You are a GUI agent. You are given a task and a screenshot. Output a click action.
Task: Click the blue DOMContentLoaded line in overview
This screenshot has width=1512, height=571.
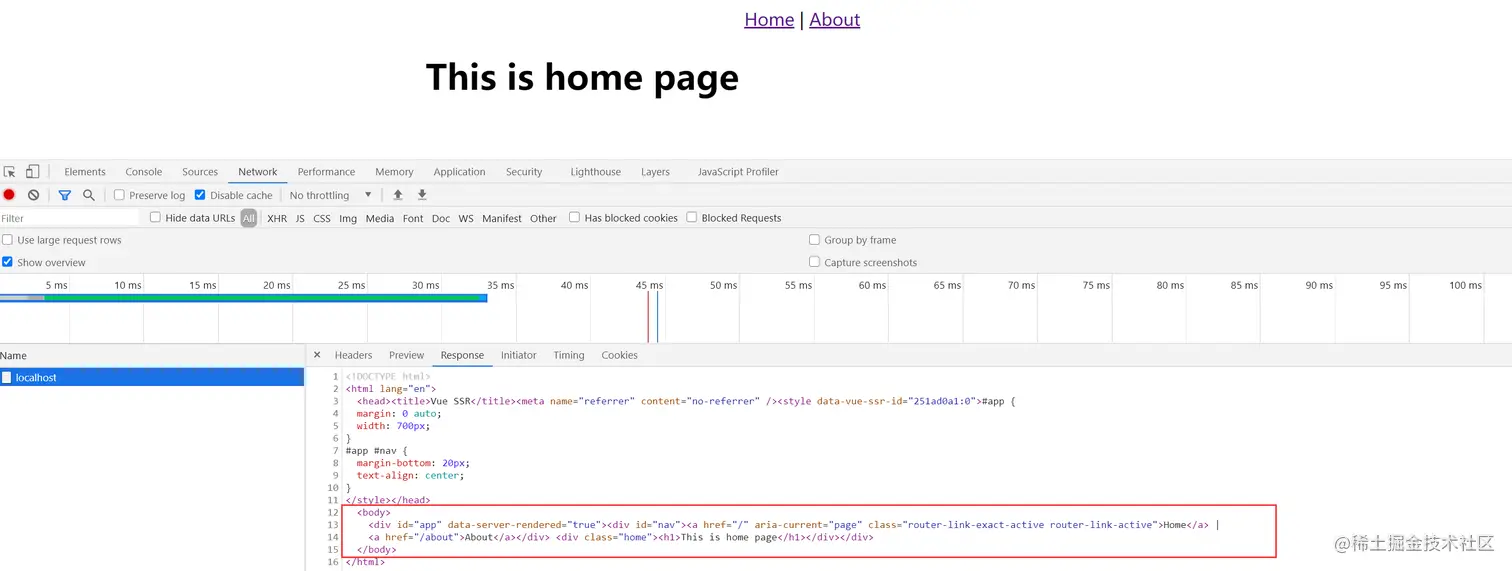657,316
